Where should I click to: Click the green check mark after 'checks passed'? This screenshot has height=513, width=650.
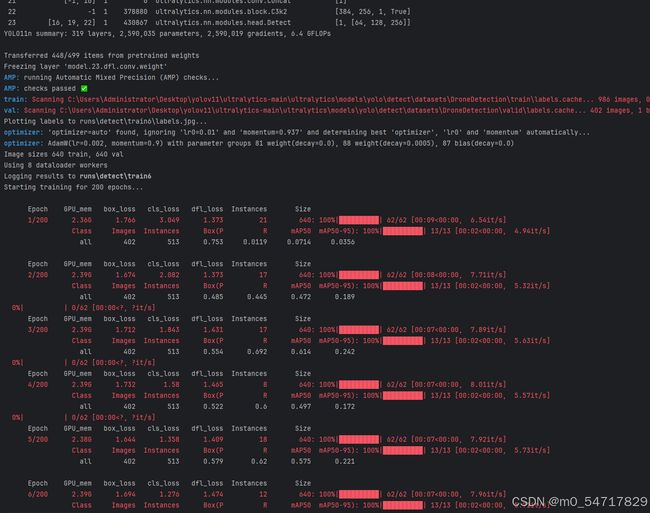(x=84, y=88)
